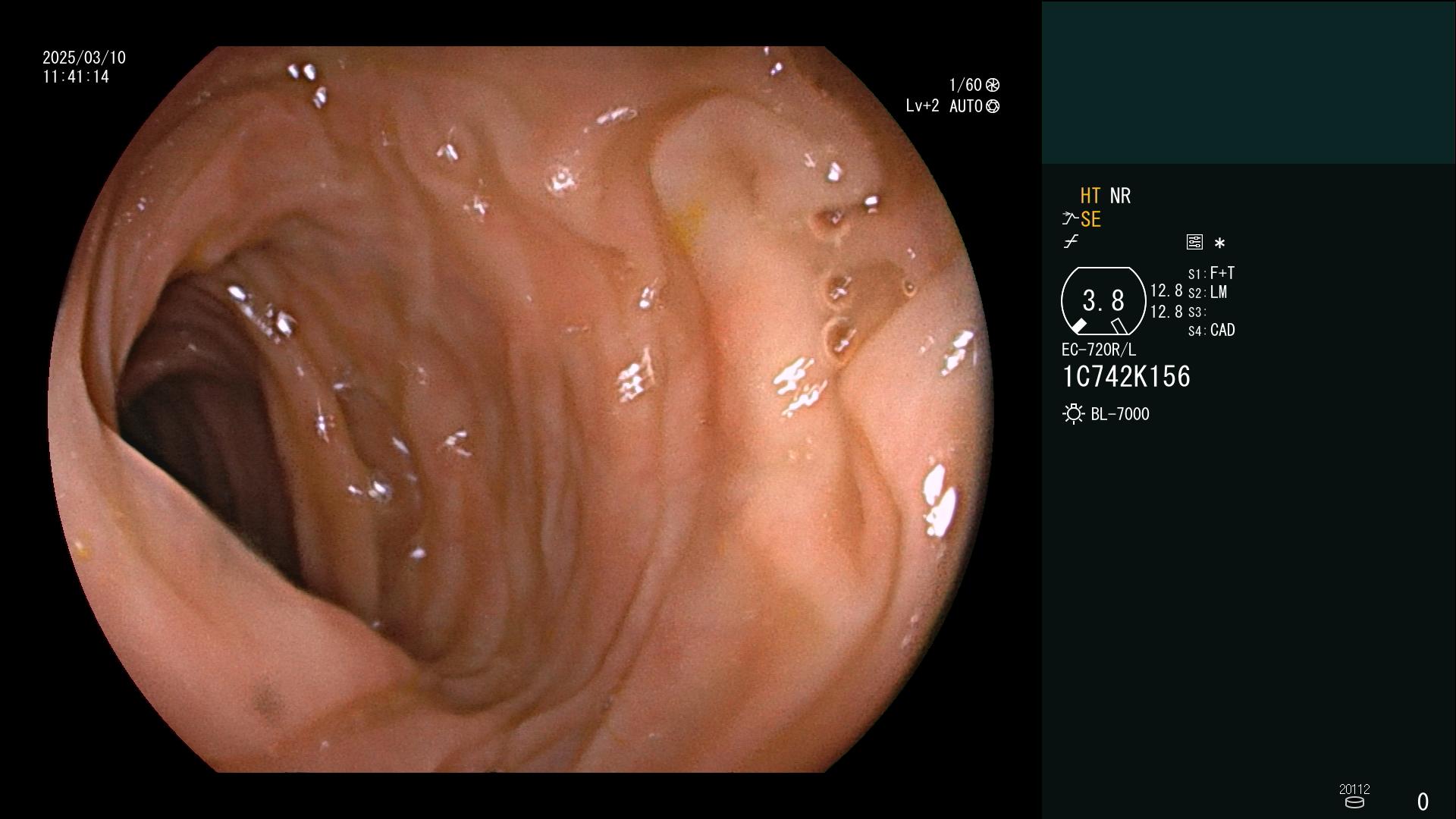Click the lower 12.8 diameter value
Screen dimensions: 1456x819
coord(1166,312)
